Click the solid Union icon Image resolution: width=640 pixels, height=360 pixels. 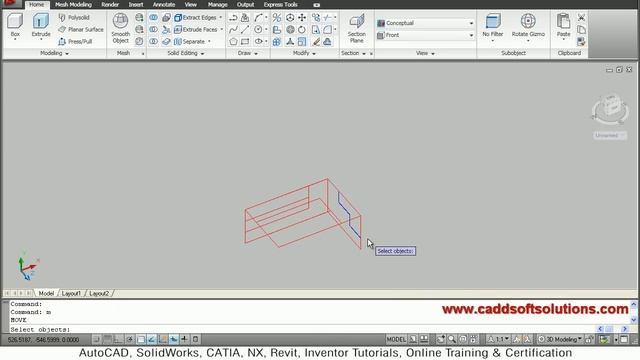153,18
